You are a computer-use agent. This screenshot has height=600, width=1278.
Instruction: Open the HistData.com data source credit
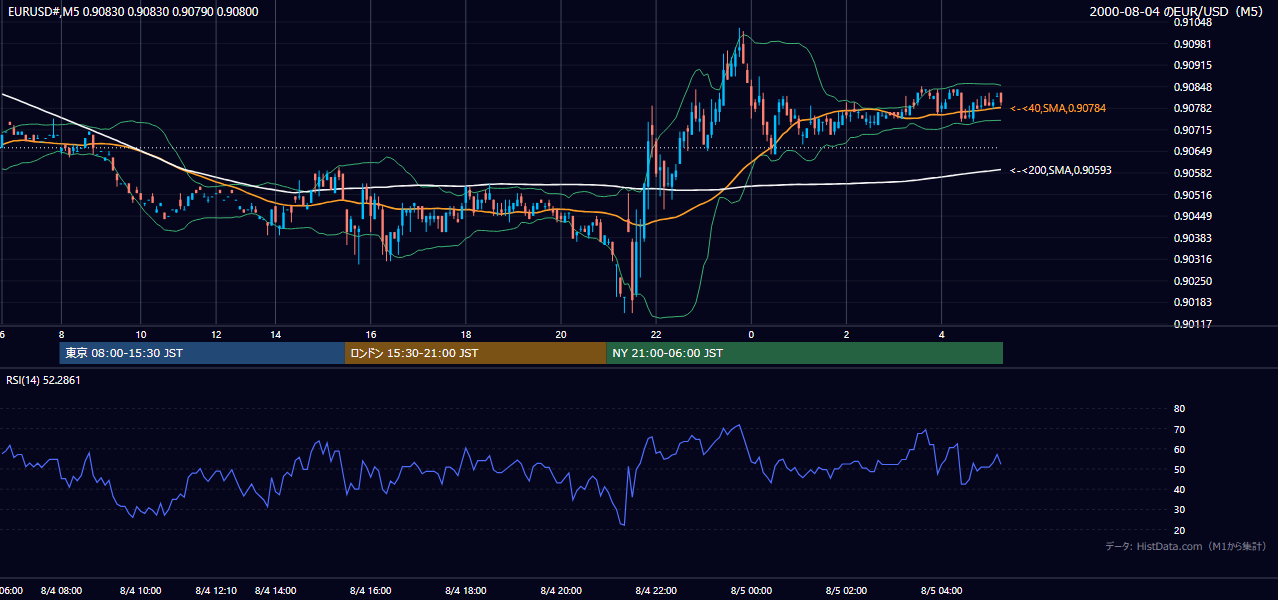[x=1186, y=546]
